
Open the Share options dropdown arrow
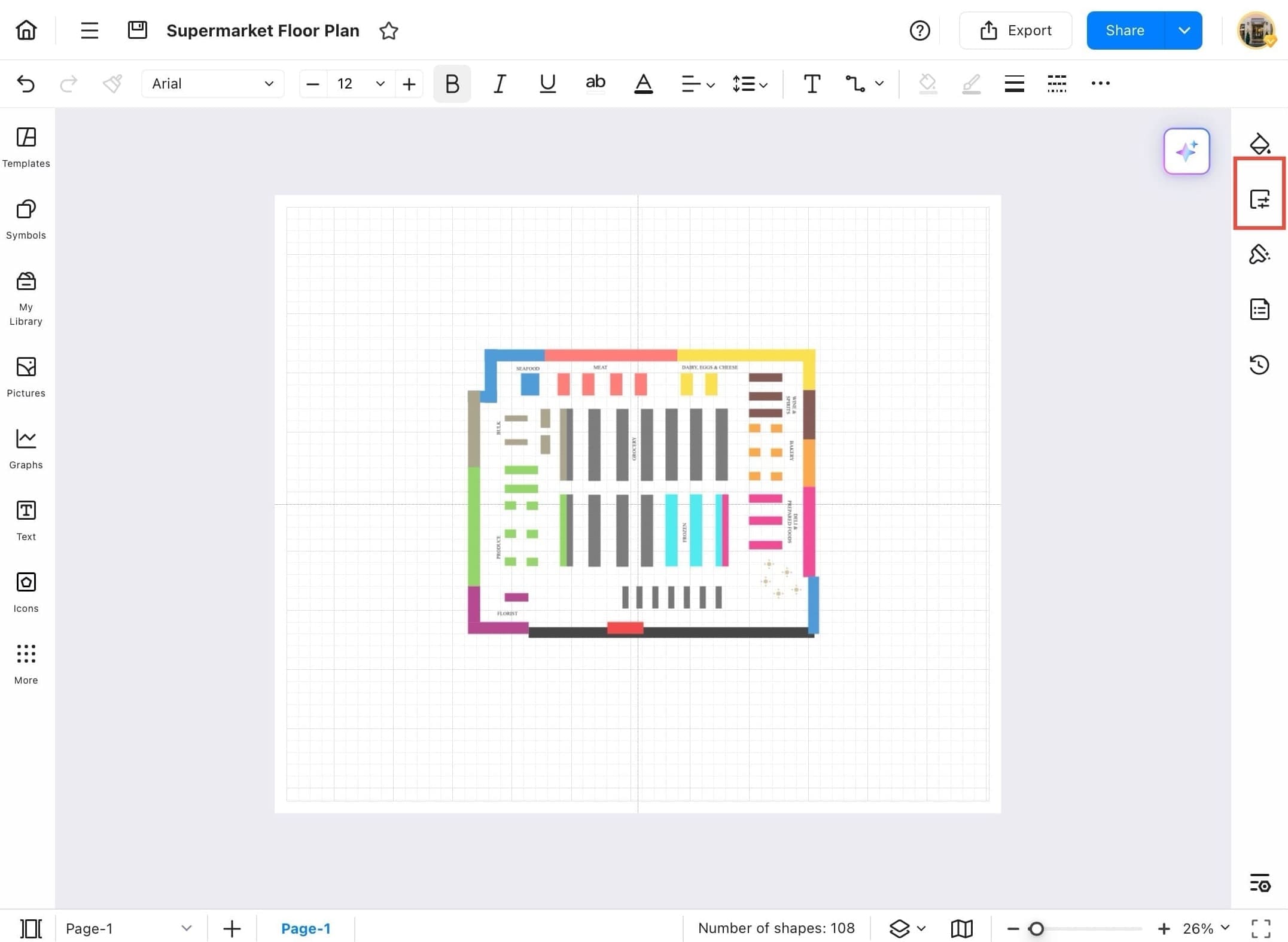(1183, 31)
